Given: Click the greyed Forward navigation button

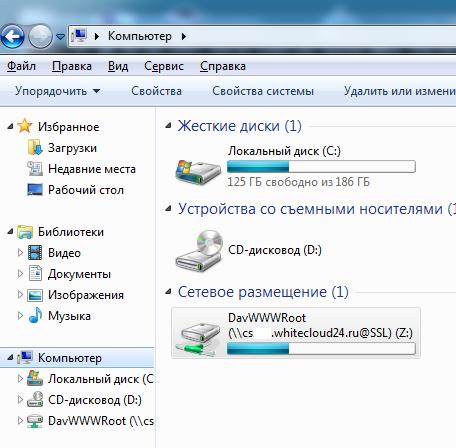Looking at the screenshot, I should [40, 36].
